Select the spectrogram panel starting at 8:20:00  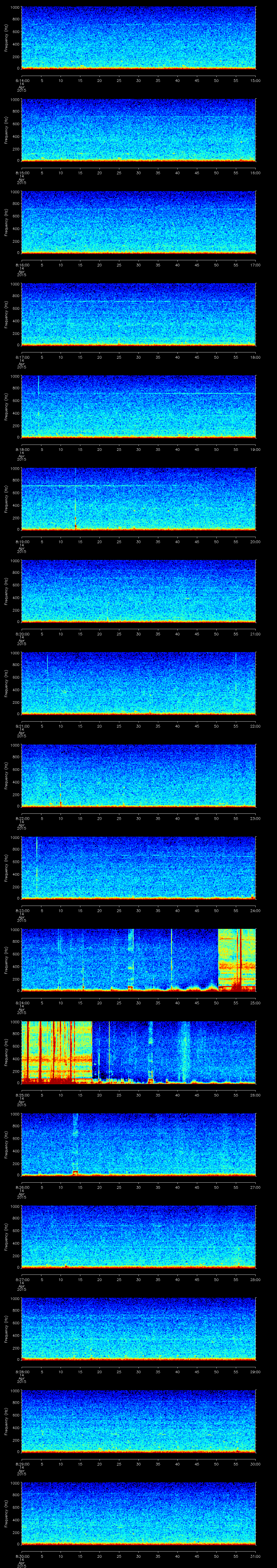click(x=139, y=591)
